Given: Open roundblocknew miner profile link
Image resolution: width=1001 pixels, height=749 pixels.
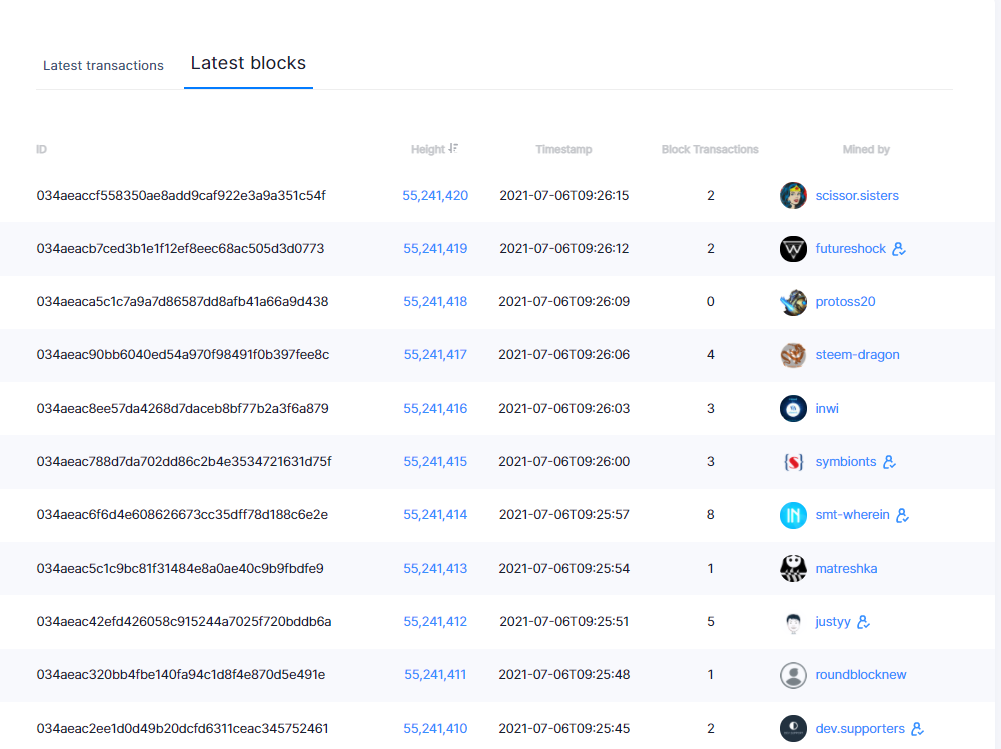Looking at the screenshot, I should 861,674.
